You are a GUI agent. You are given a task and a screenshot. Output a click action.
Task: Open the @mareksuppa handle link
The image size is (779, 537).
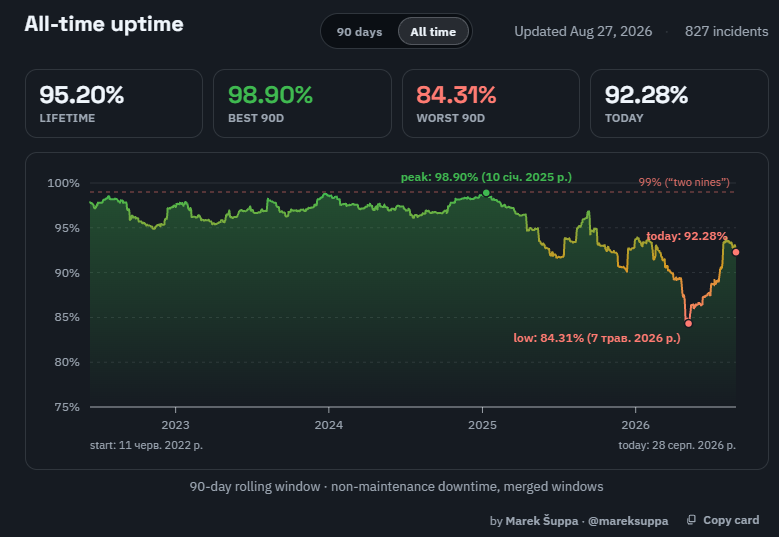[628, 521]
